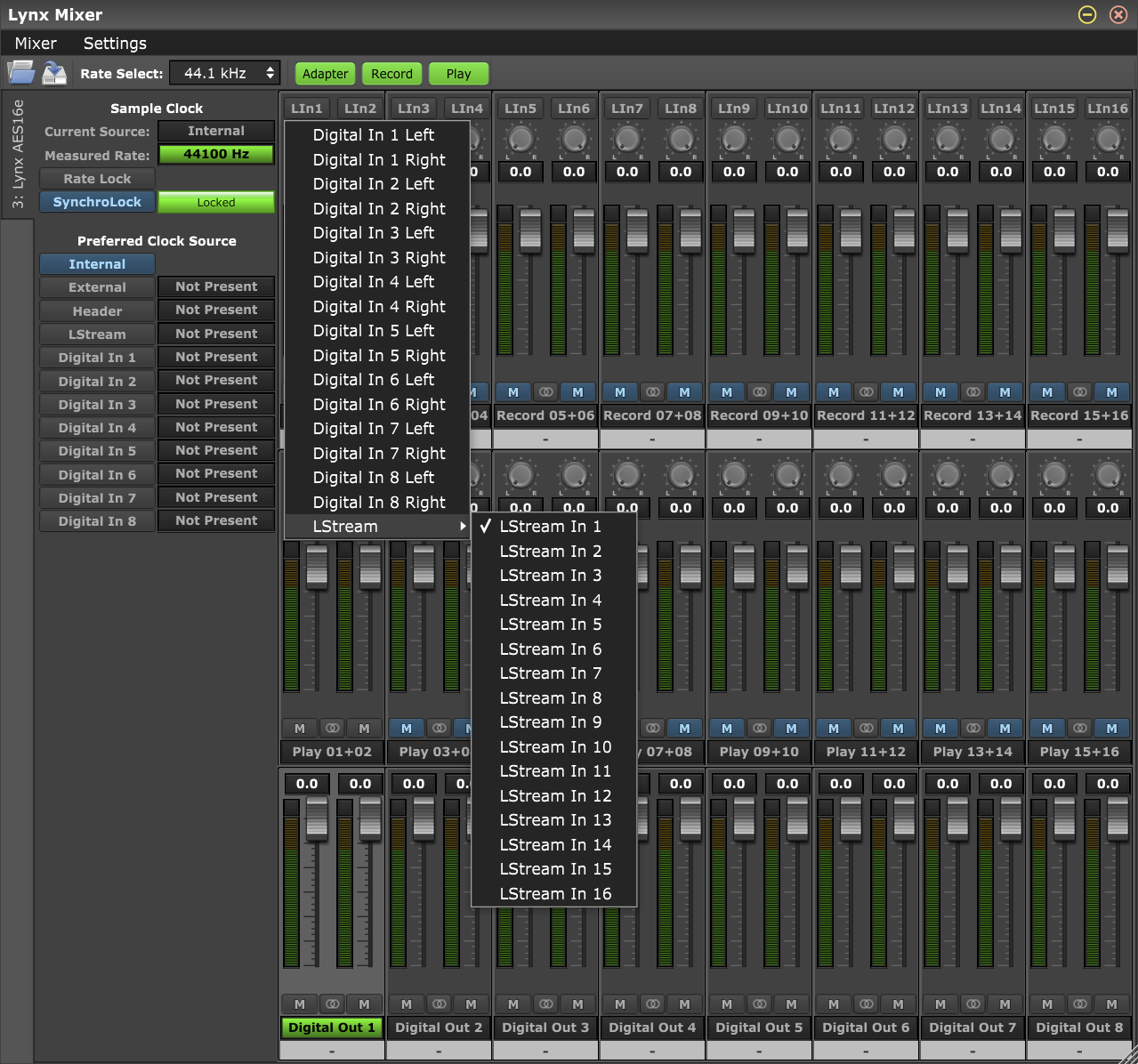Open the LIn6 source selector
The width and height of the screenshot is (1138, 1064).
pyautogui.click(x=574, y=109)
